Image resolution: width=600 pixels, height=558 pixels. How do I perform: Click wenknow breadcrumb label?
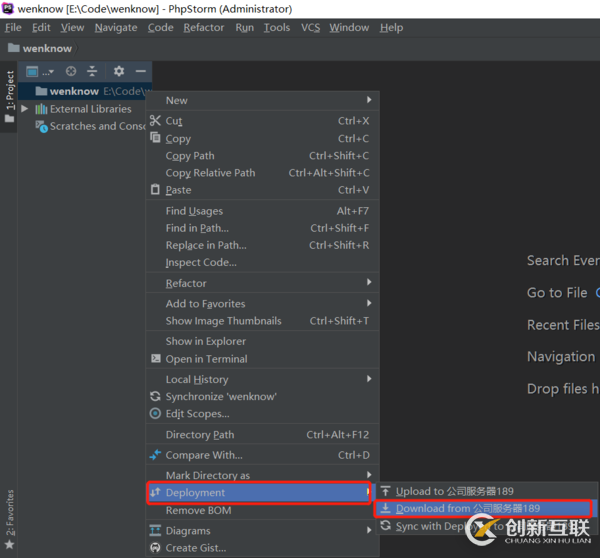(x=47, y=48)
